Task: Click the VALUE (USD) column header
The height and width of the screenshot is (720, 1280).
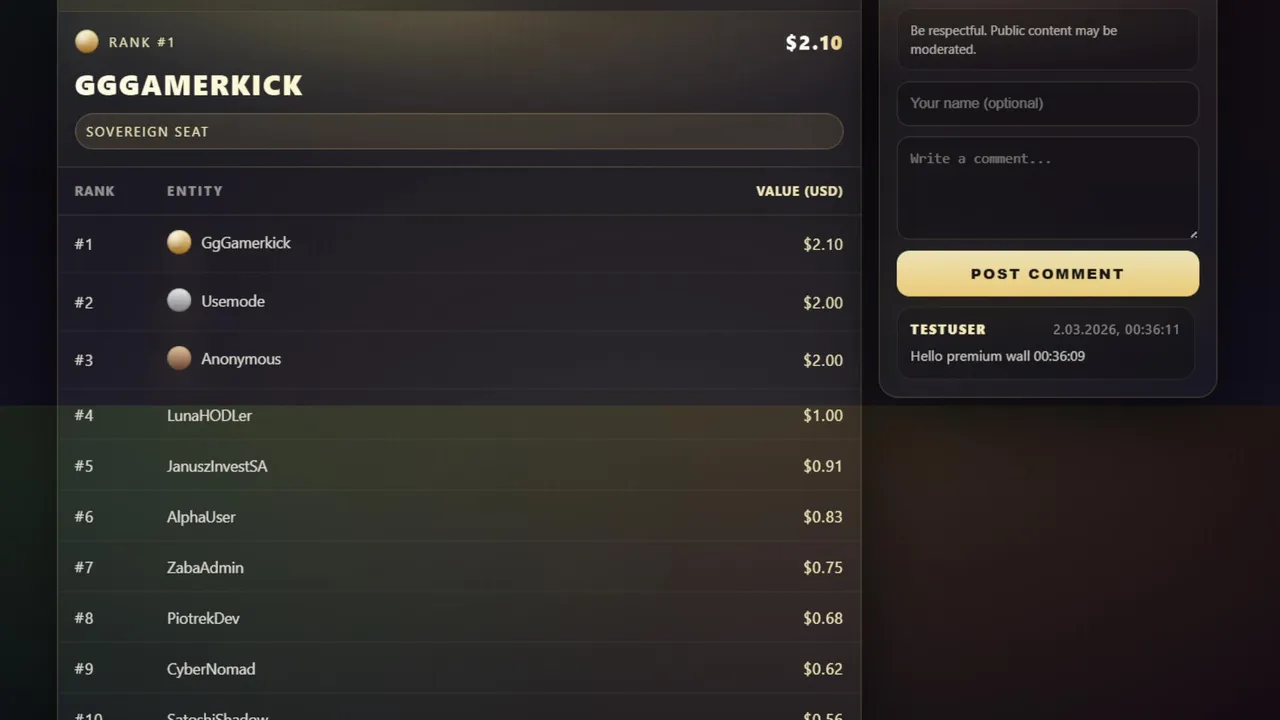Action: [x=799, y=191]
